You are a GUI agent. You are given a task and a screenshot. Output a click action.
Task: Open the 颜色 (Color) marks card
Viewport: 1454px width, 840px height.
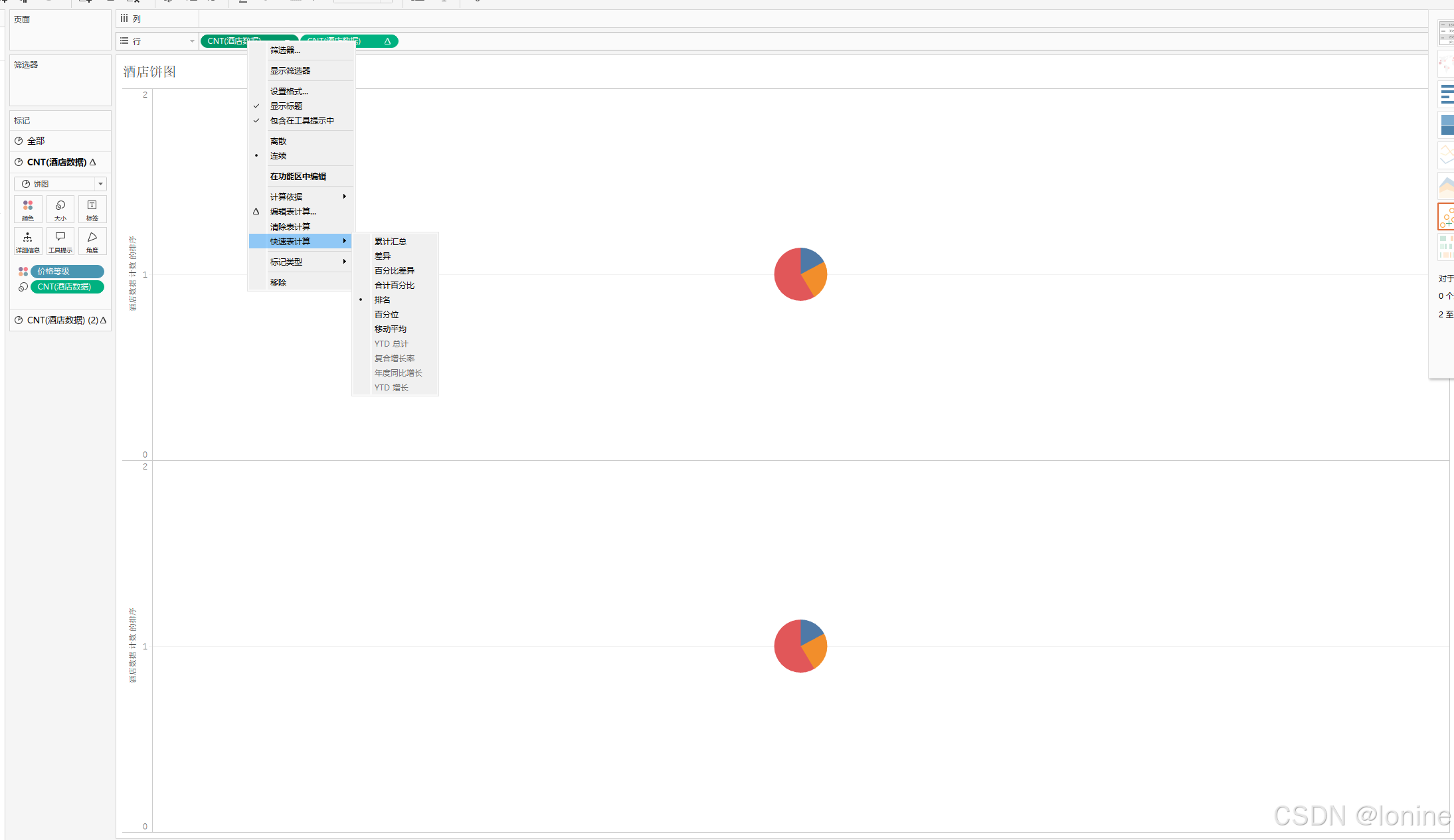28,209
